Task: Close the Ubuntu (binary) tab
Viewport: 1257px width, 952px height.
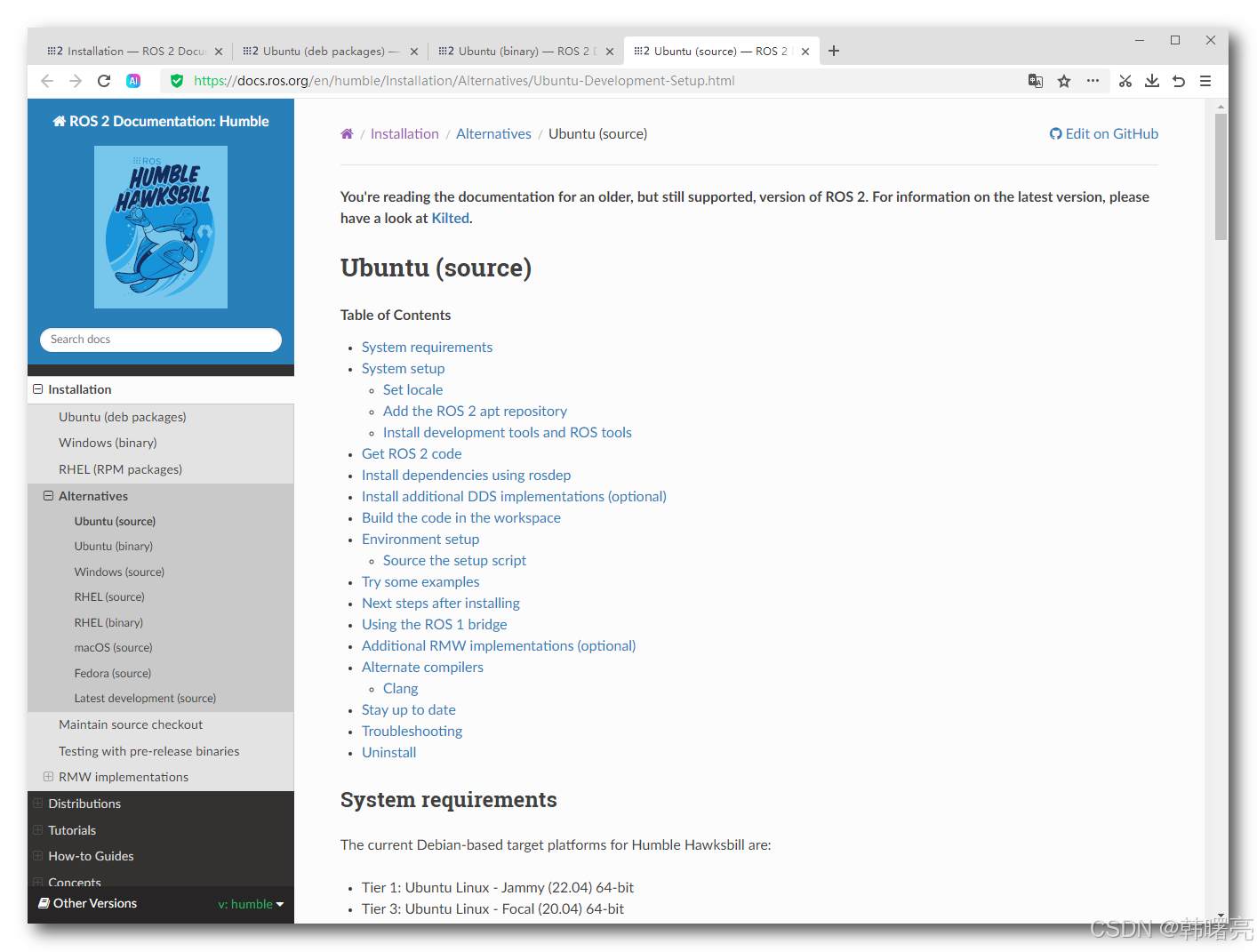Action: (610, 52)
